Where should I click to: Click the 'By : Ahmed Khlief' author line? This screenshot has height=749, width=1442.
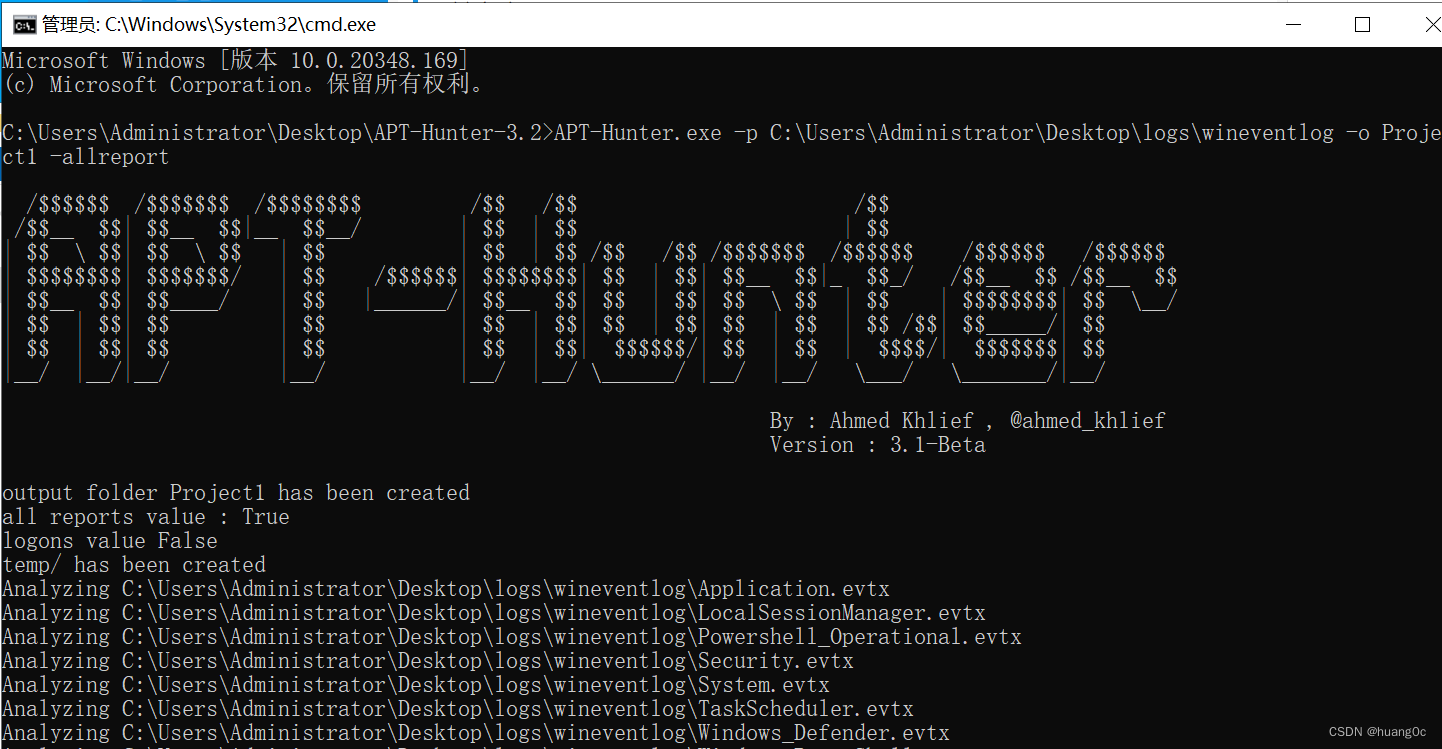[968, 421]
